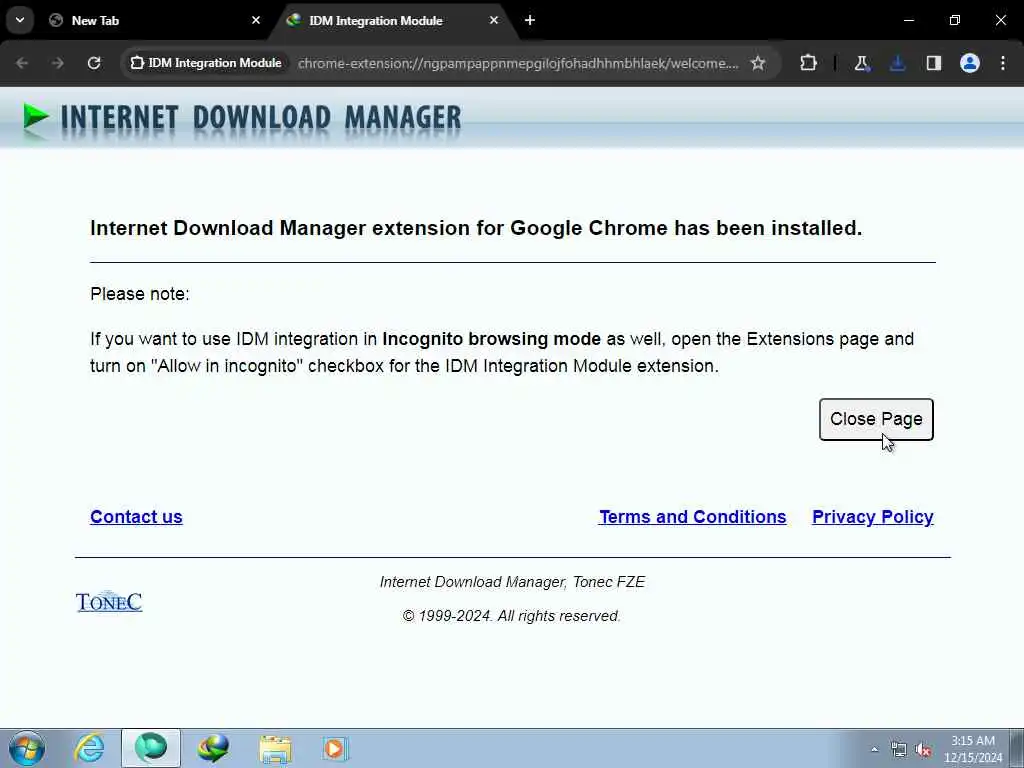This screenshot has width=1024, height=768.
Task: Open the Windows Start menu
Action: click(27, 748)
